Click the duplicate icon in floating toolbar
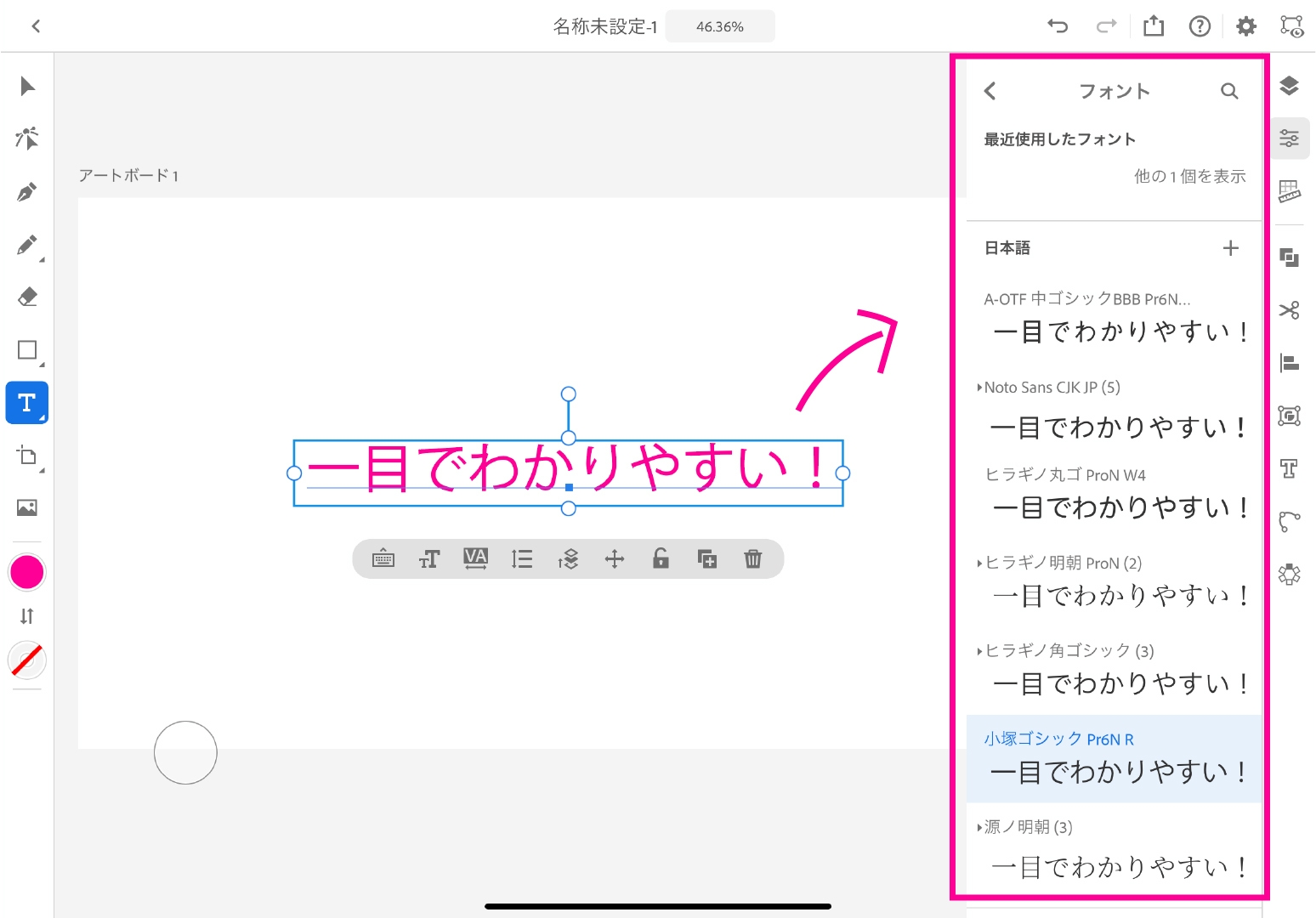 tap(706, 559)
